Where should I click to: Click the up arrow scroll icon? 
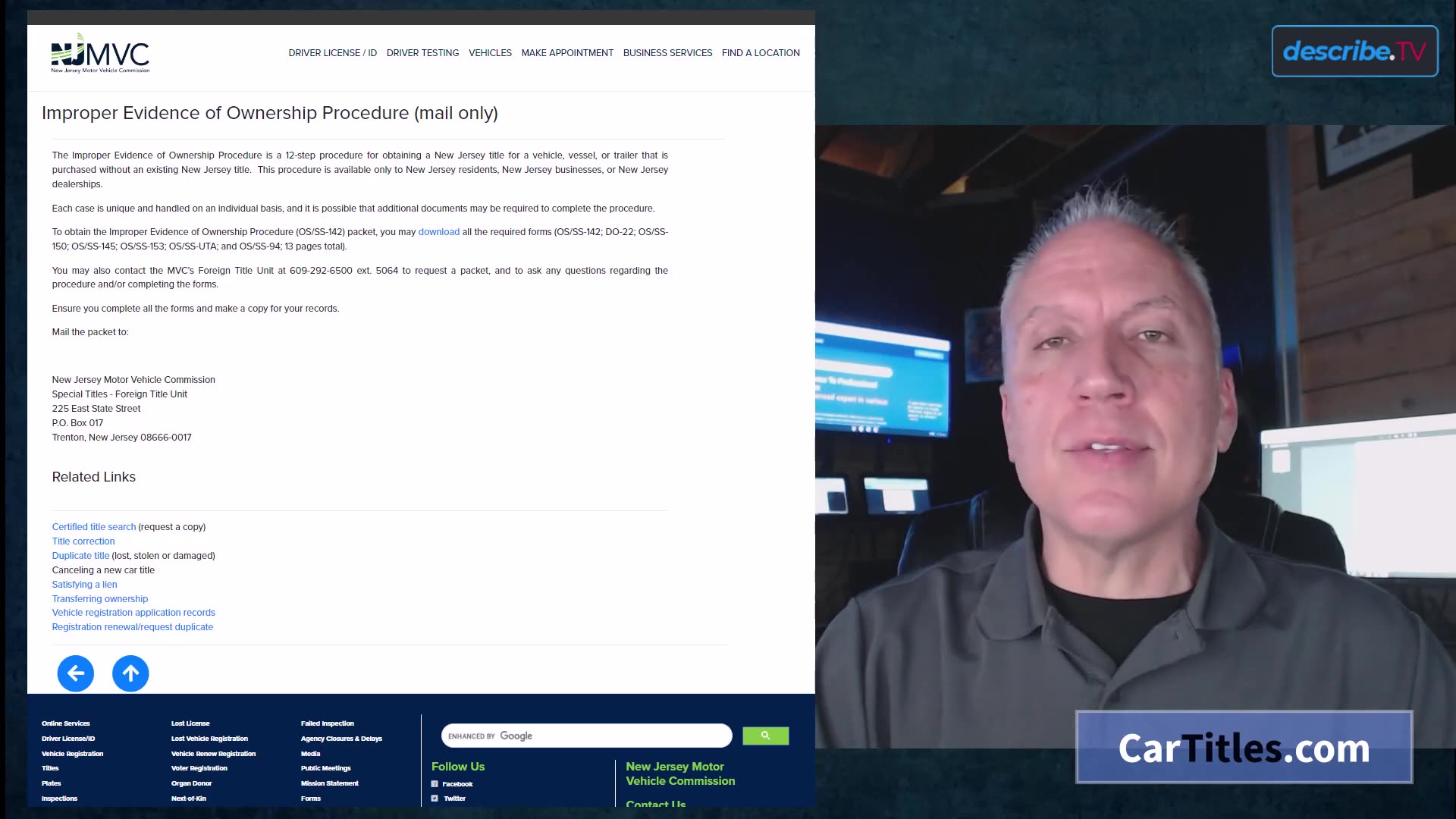coord(131,673)
